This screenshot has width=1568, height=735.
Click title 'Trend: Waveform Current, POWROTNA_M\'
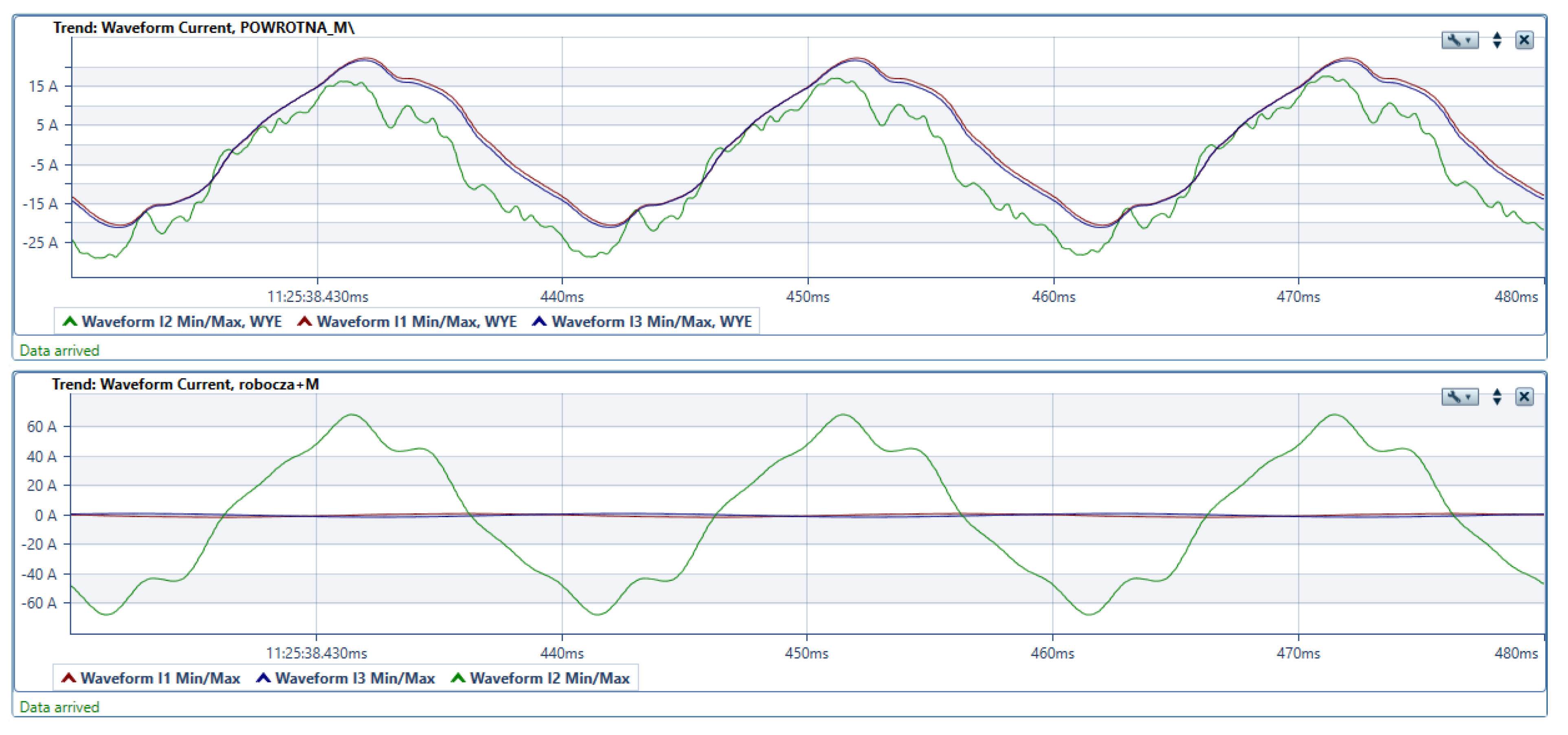[203, 27]
